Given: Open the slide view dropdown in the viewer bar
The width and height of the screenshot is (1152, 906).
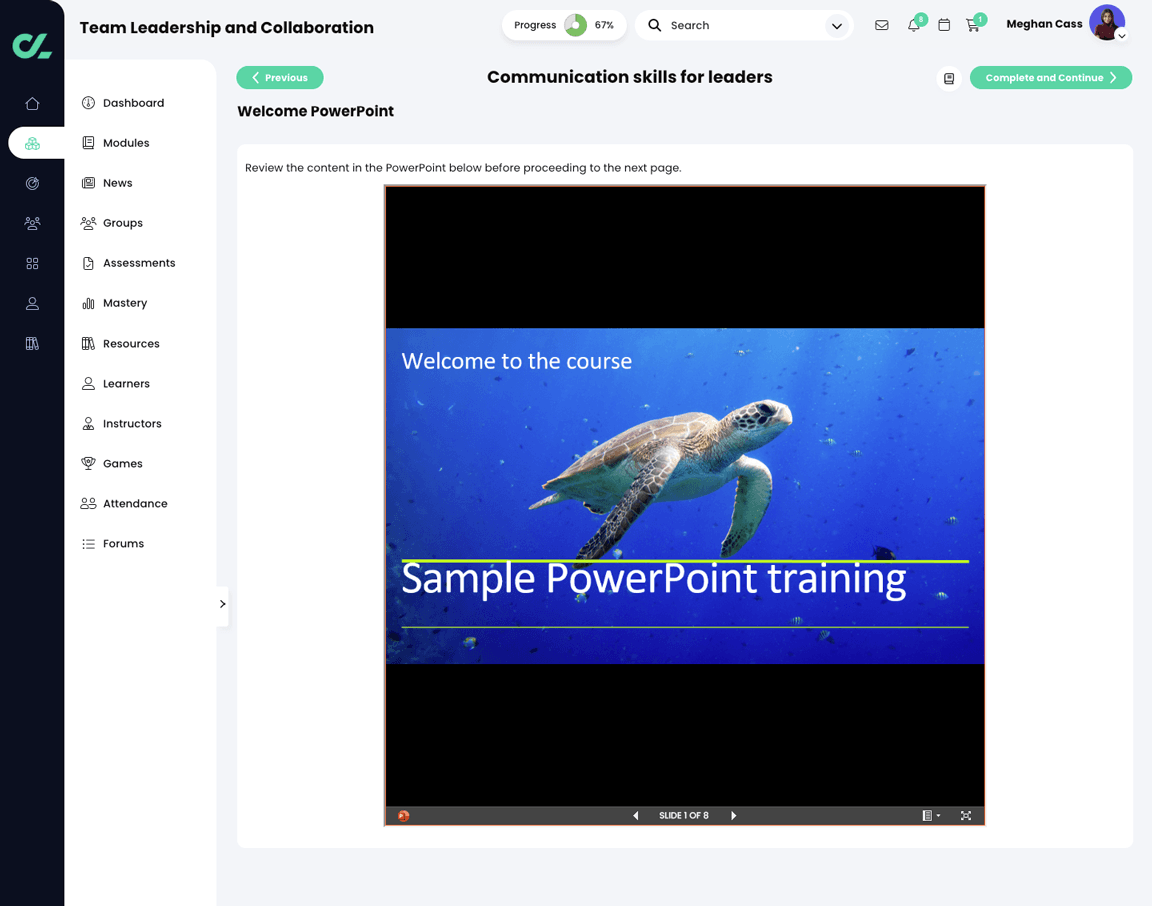Looking at the screenshot, I should point(929,815).
